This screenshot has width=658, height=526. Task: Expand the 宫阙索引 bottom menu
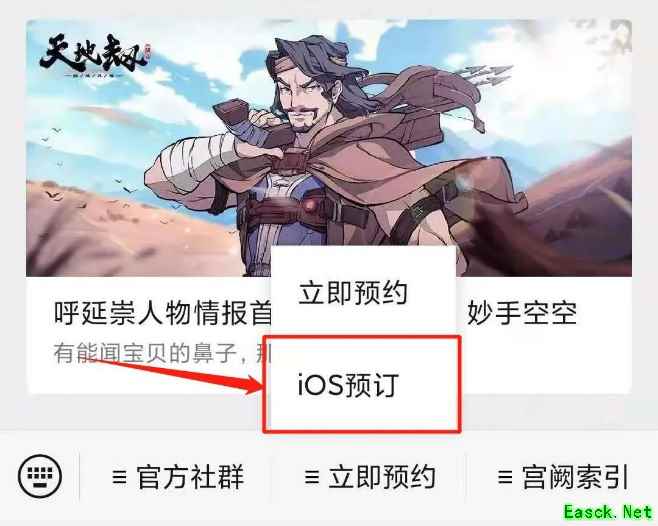[562, 477]
